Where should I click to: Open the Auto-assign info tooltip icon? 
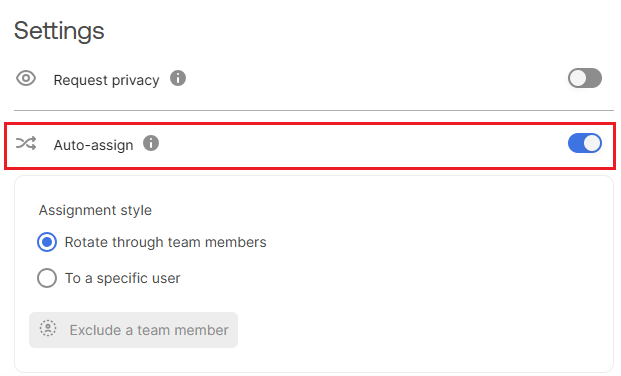pyautogui.click(x=151, y=143)
